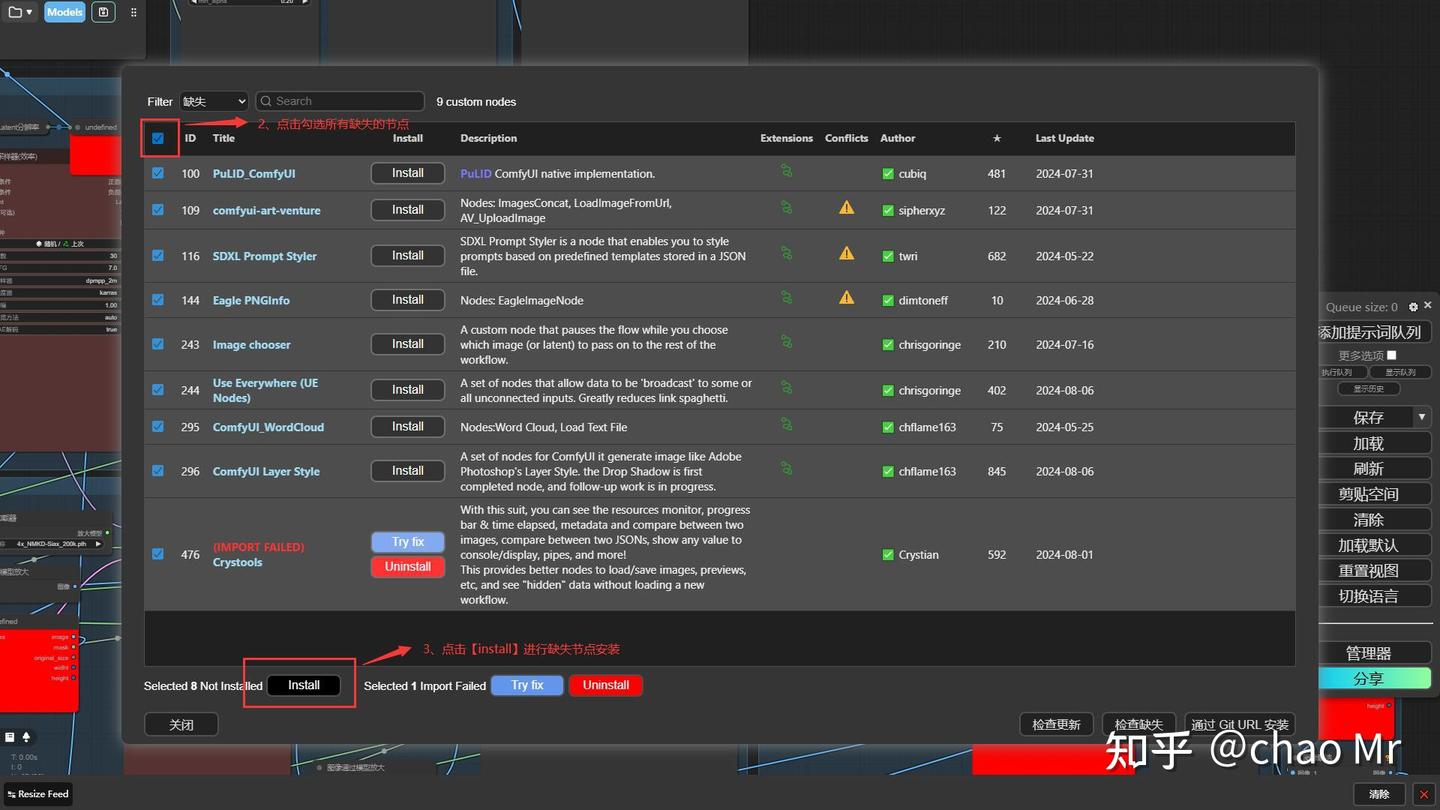Click Install in the SDXL Prompt Styler row

pos(408,255)
